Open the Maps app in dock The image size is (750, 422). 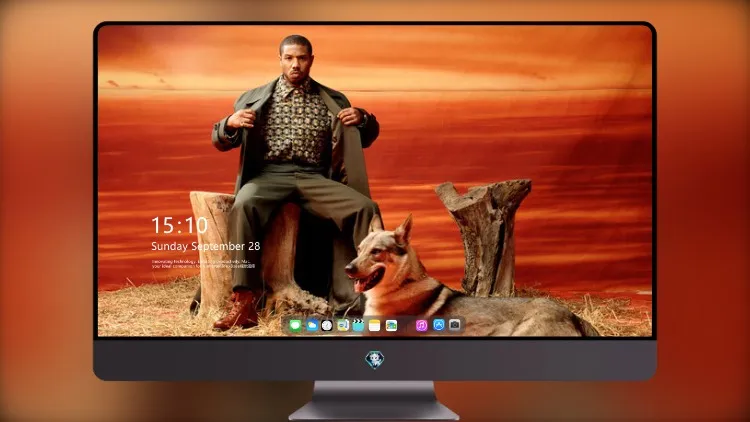[342, 326]
